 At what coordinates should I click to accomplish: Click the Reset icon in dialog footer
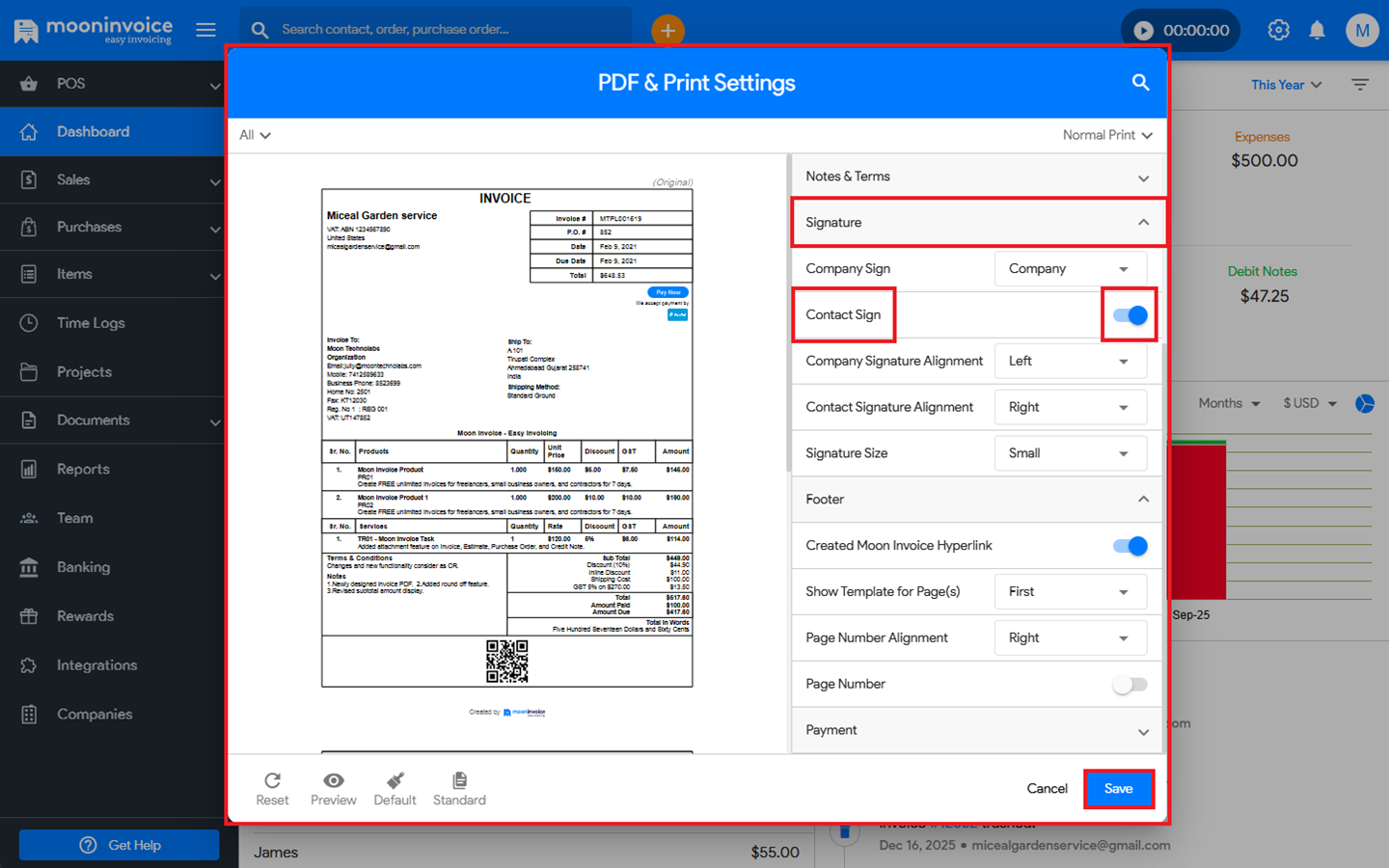(x=272, y=781)
